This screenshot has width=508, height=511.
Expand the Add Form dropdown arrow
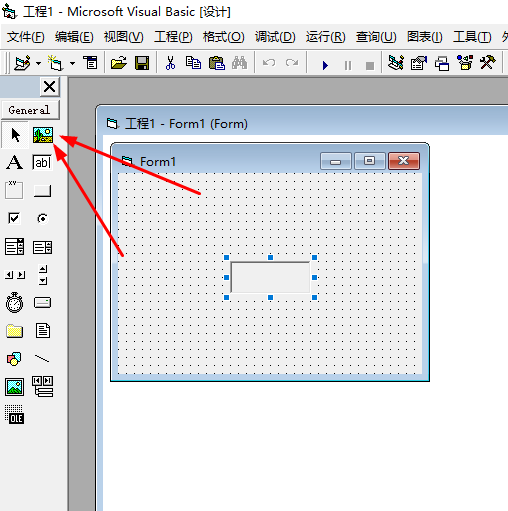72,63
